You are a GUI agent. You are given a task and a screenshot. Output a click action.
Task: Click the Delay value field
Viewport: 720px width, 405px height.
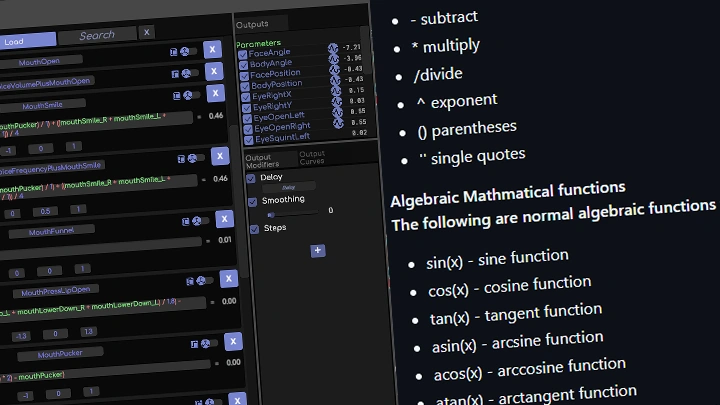coord(289,187)
